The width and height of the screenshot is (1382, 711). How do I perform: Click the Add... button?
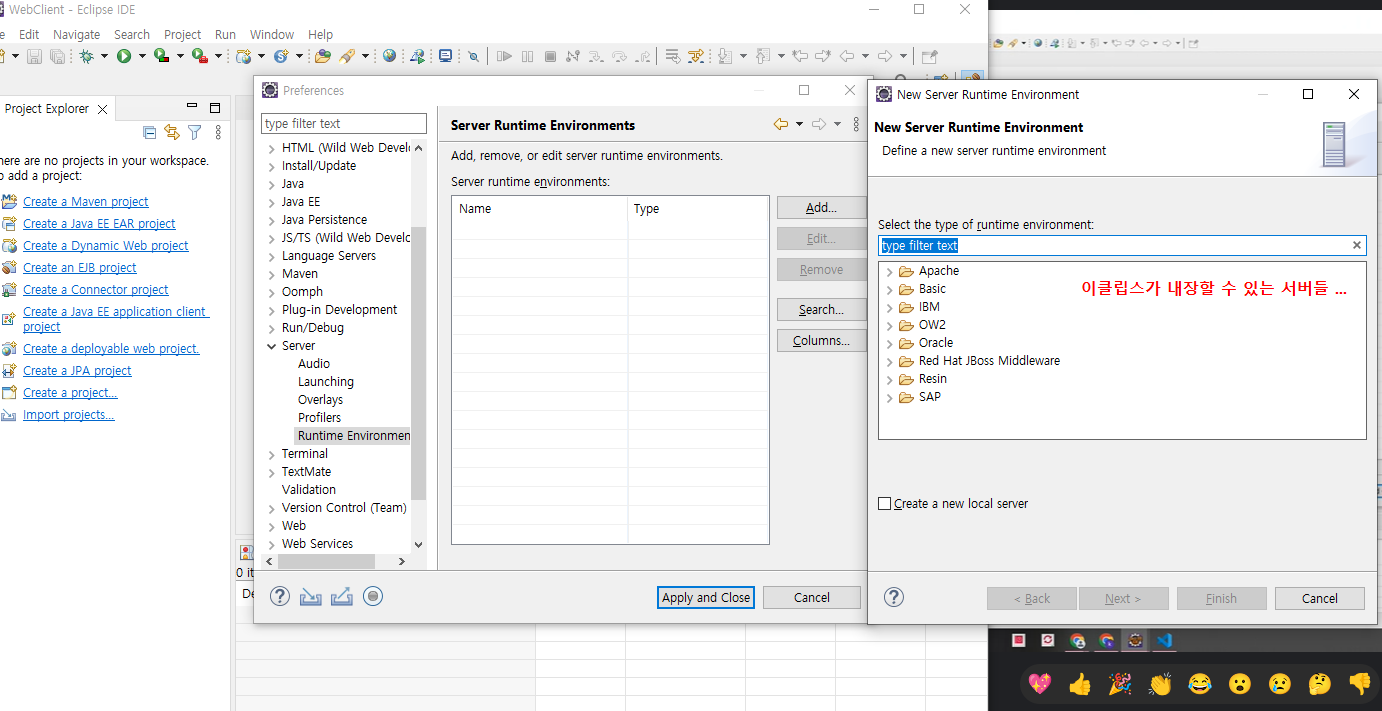pos(821,208)
